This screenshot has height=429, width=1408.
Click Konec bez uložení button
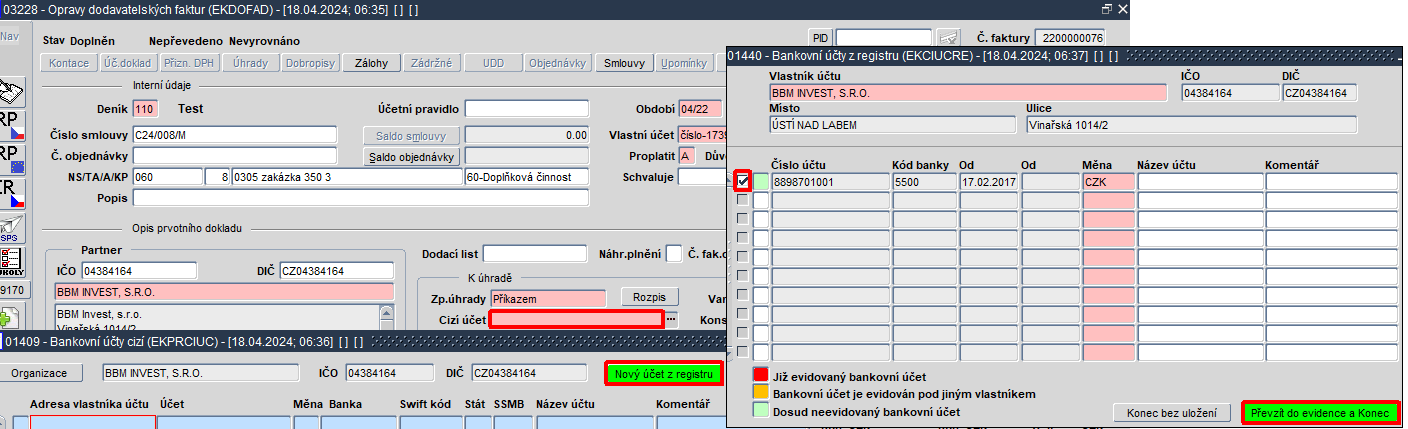tap(1173, 413)
